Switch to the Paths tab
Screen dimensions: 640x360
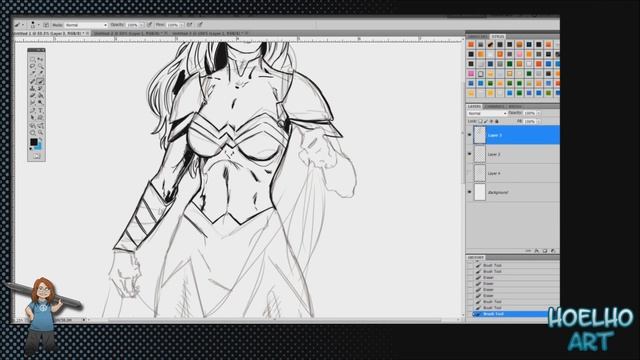pos(515,107)
